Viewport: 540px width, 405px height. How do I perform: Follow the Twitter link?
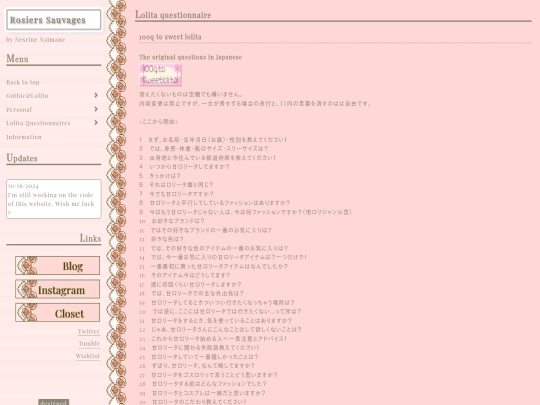coord(89,331)
